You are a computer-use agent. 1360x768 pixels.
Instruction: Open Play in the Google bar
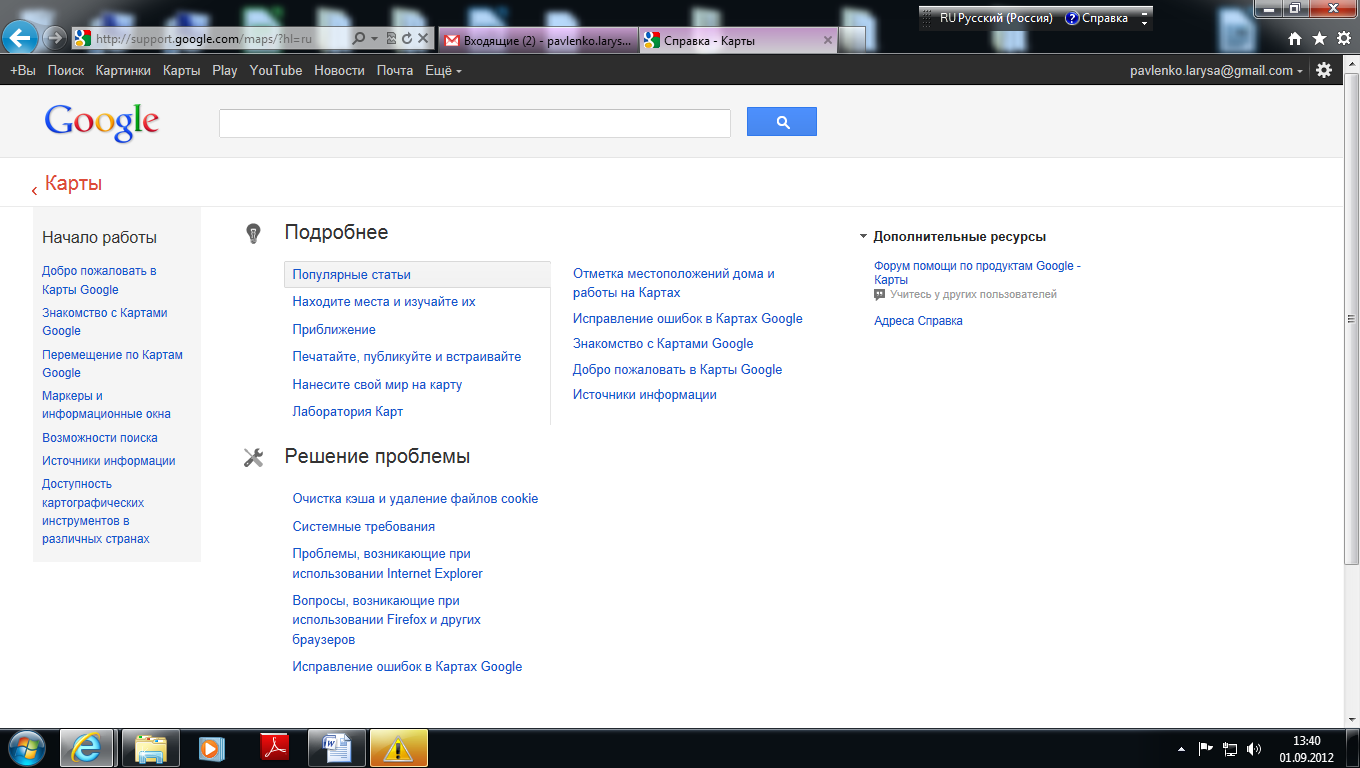click(225, 71)
